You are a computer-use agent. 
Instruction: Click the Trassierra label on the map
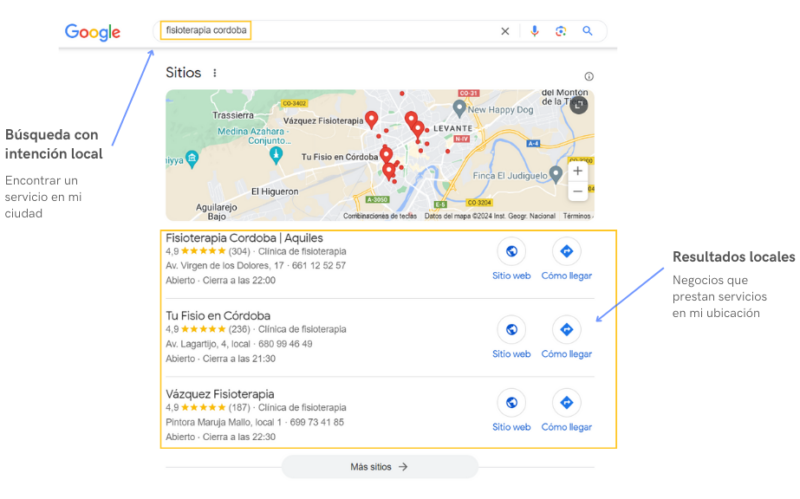[233, 115]
